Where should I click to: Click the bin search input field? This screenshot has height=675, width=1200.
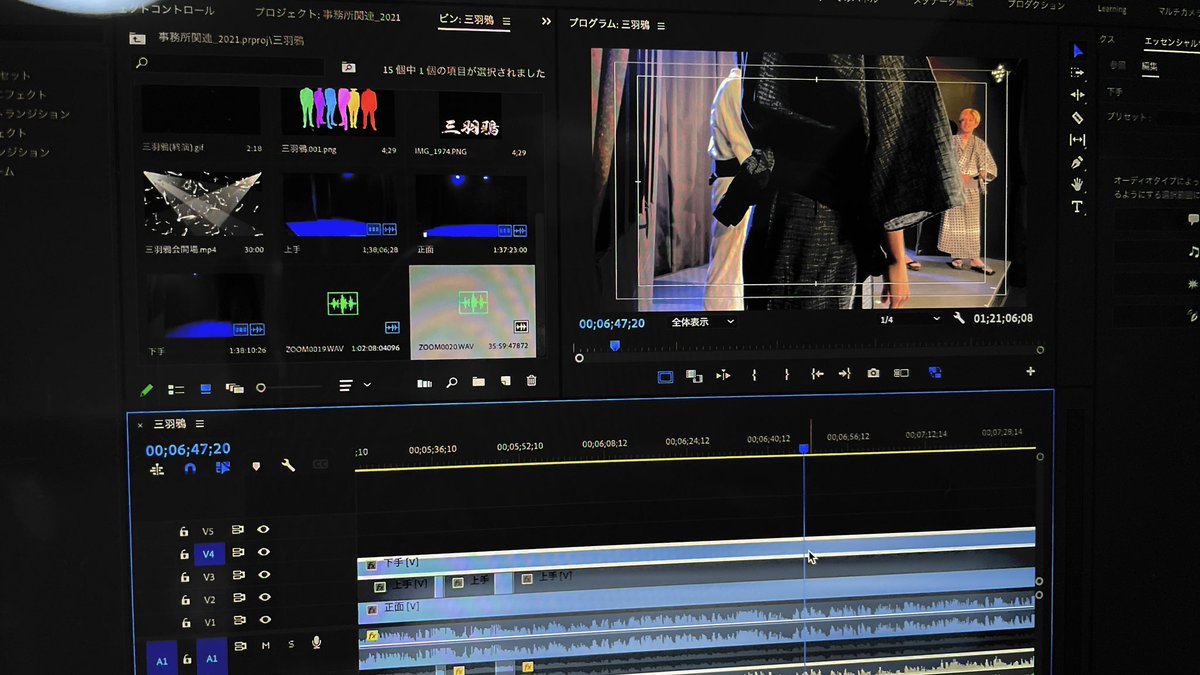(230, 63)
